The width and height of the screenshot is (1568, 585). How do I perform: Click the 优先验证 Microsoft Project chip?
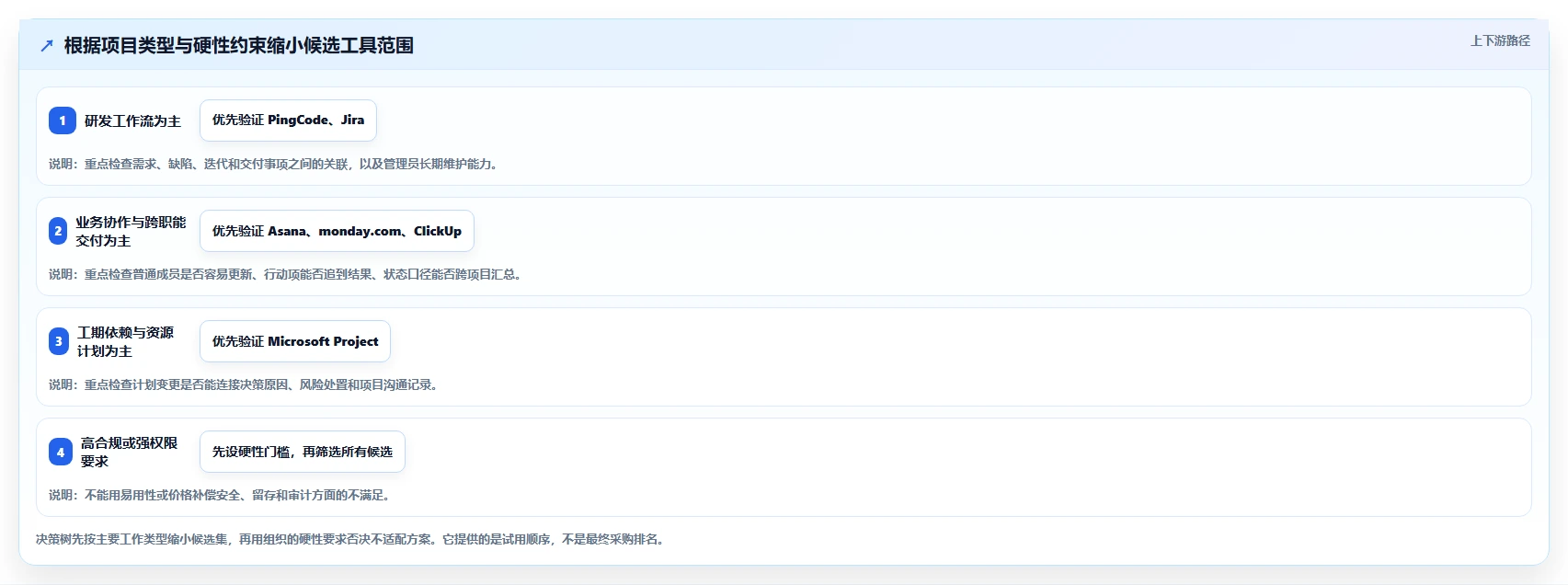(x=295, y=341)
